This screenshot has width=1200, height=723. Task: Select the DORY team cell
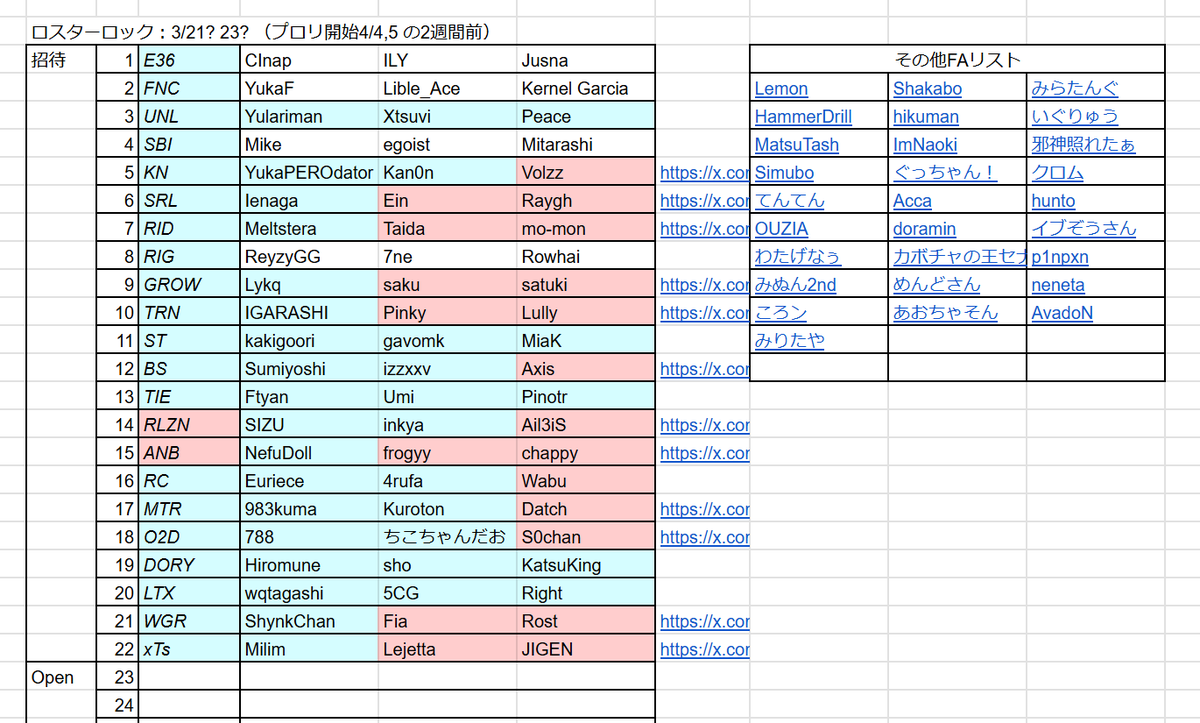pyautogui.click(x=189, y=565)
